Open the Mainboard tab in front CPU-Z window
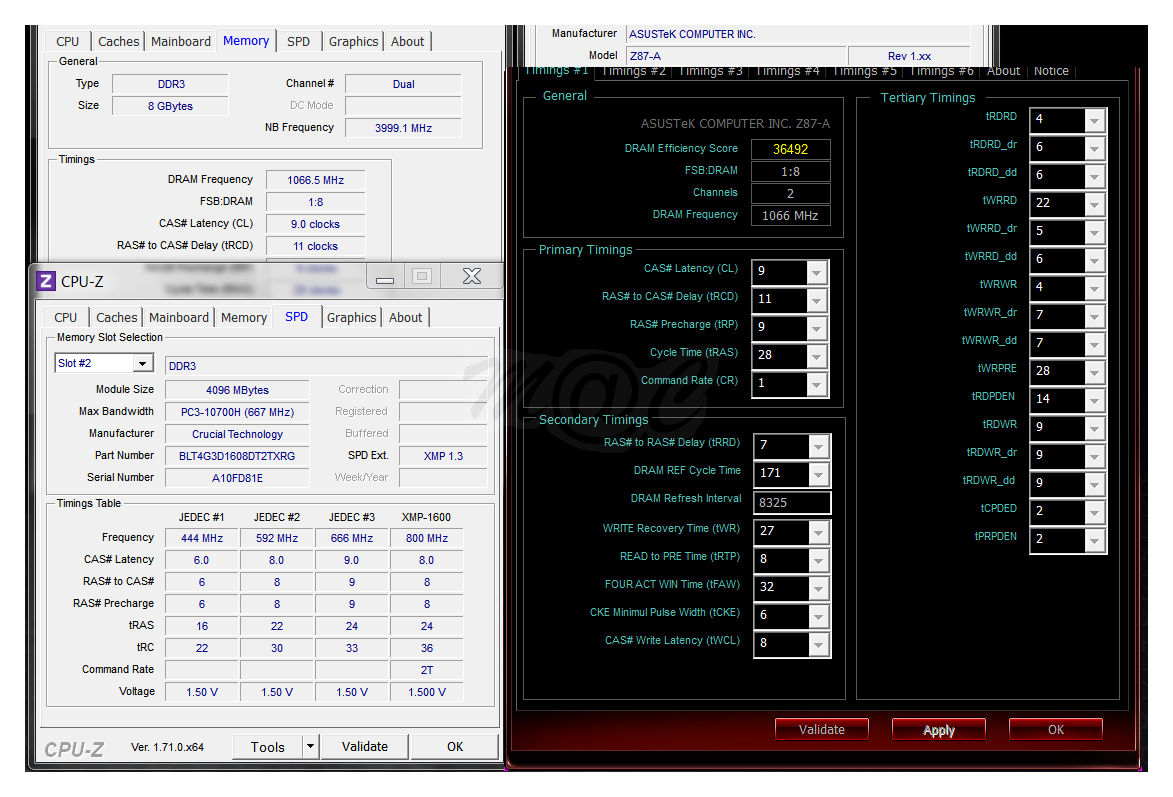The width and height of the screenshot is (1173, 797). coord(179,317)
